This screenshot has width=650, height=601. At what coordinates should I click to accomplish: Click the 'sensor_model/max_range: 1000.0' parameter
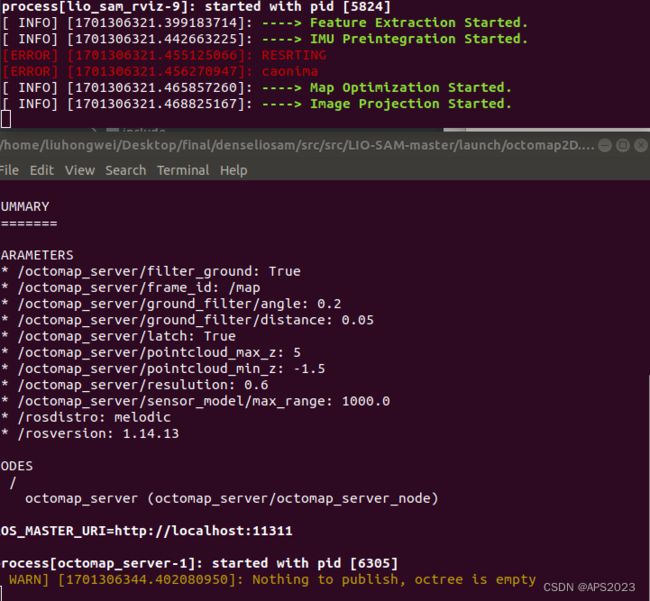pos(196,401)
